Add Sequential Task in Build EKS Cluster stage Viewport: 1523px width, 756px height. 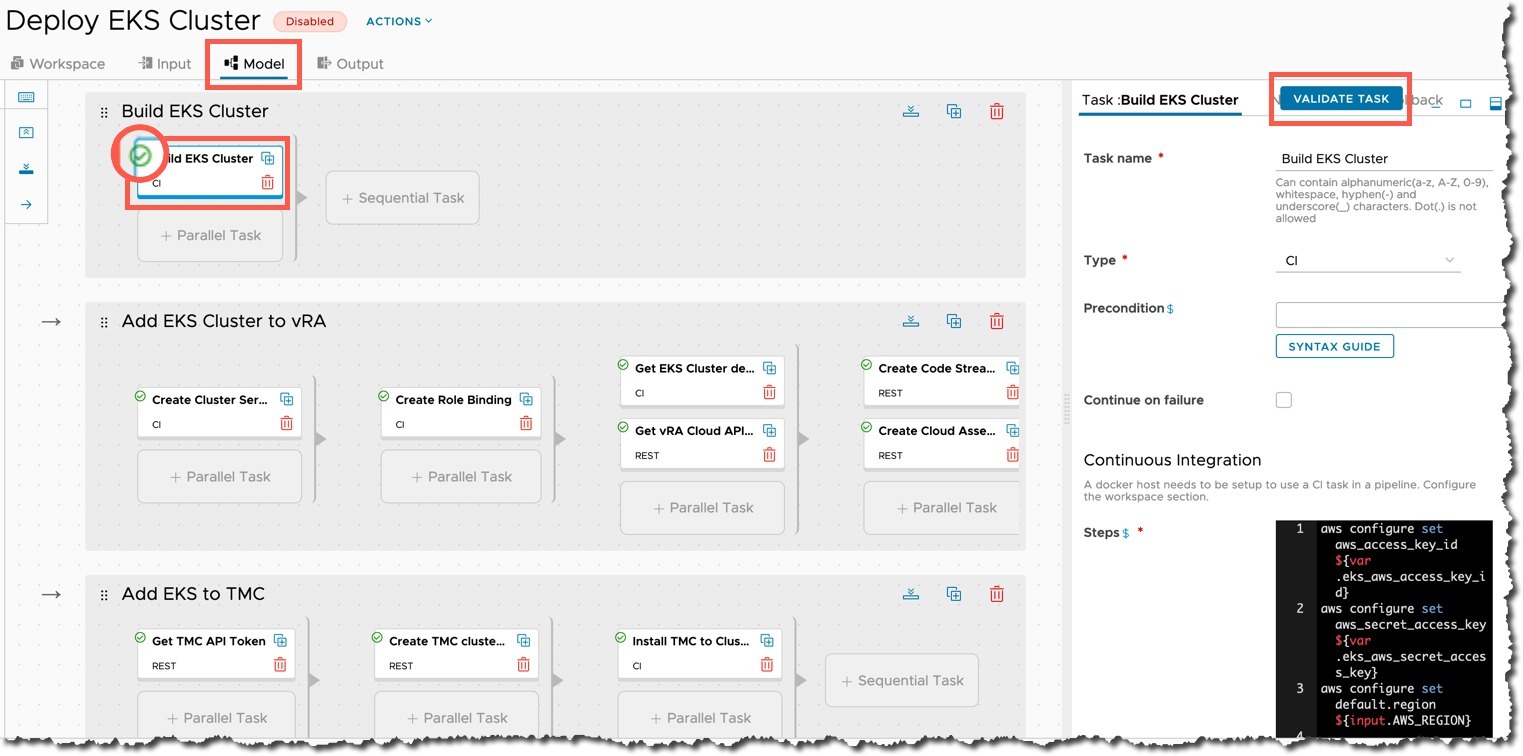402,198
